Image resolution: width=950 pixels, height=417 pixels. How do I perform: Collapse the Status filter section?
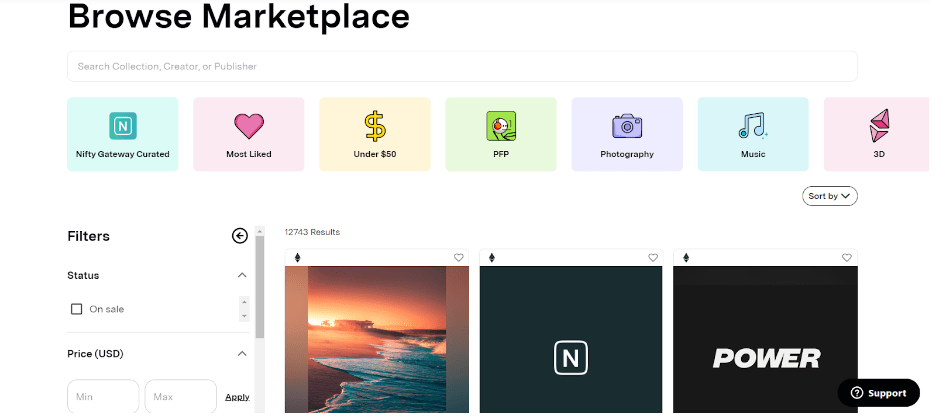click(x=242, y=275)
